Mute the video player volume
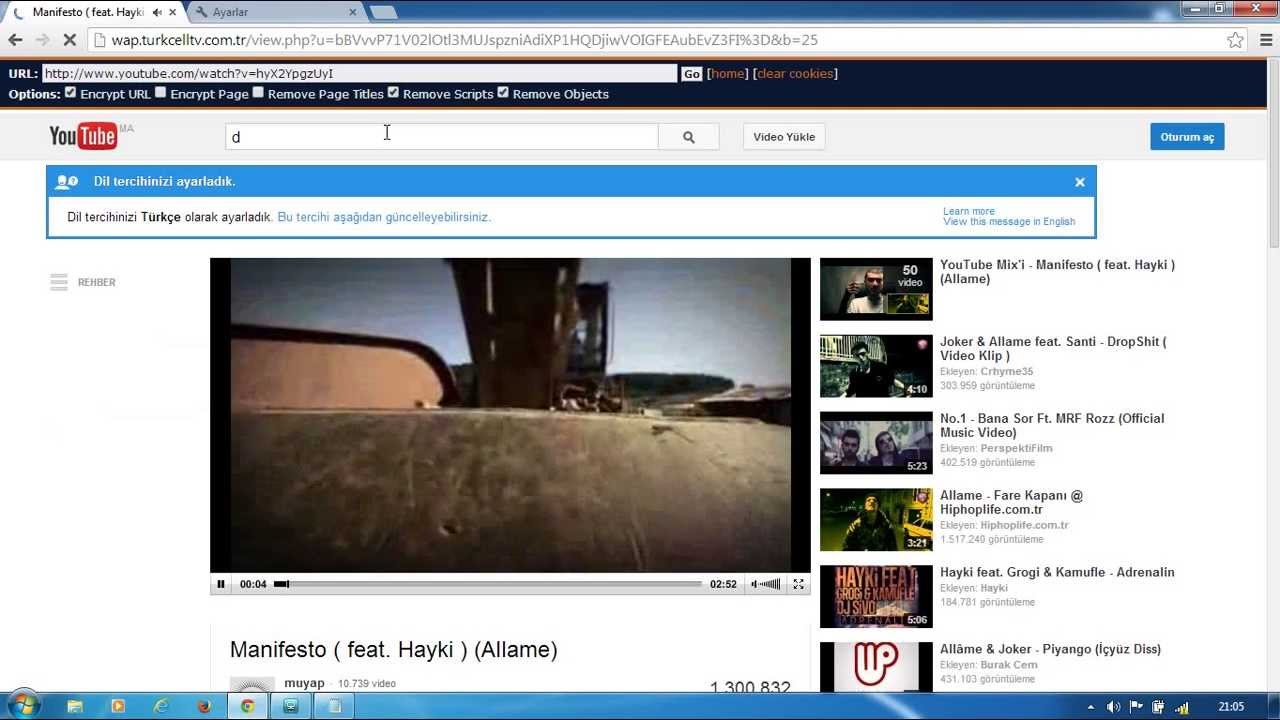1280x720 pixels. [x=755, y=584]
